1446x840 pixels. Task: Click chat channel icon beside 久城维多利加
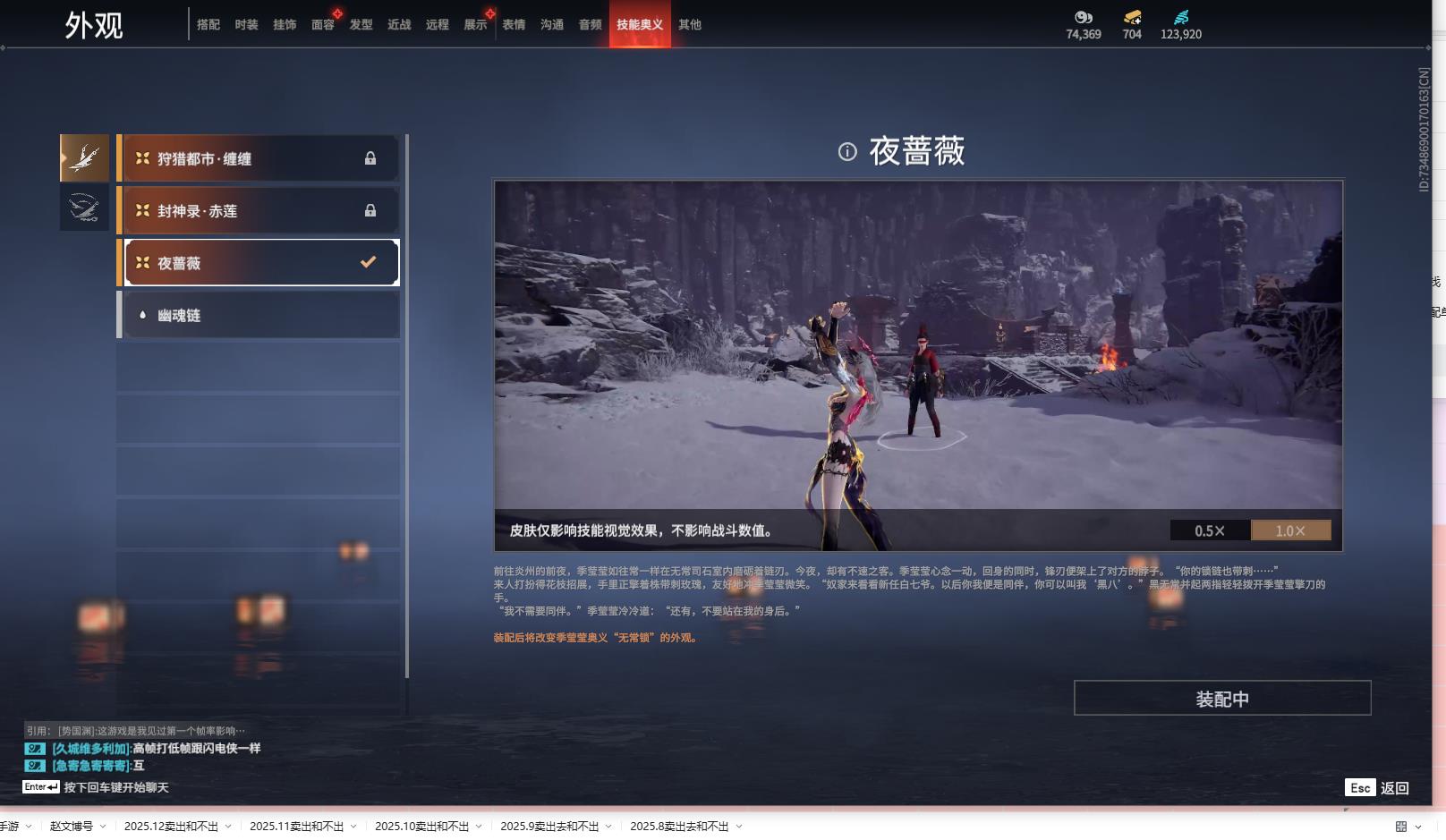(35, 749)
